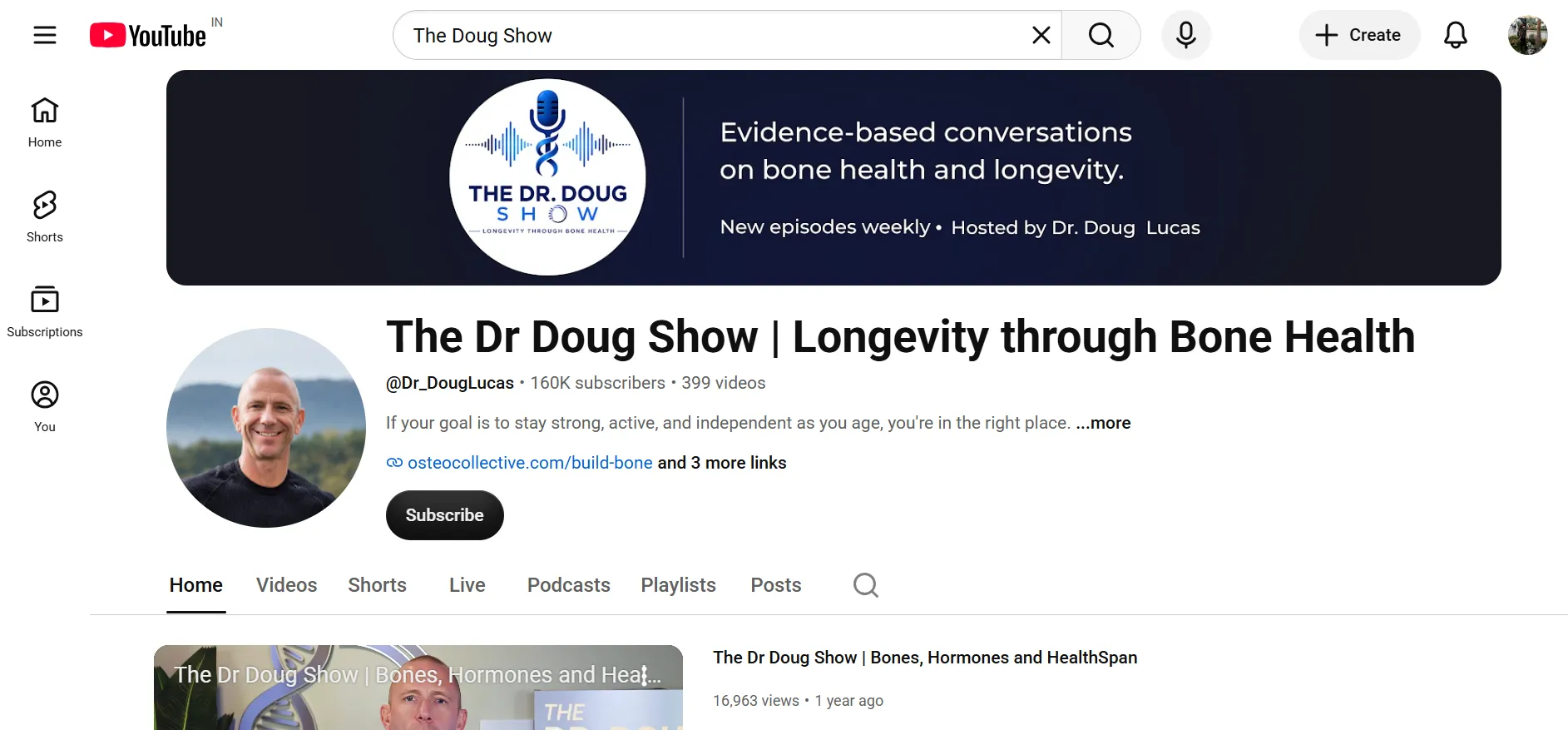Expand channel description with ...more
Screen dimensions: 1568x730
coord(1103,423)
